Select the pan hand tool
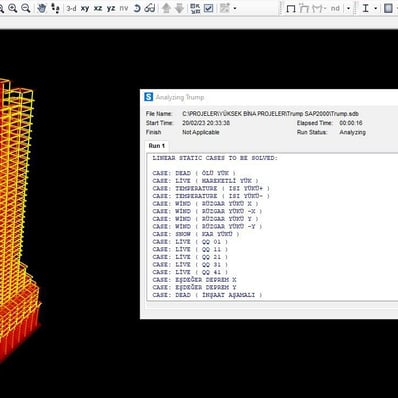The image size is (398, 398). [x=42, y=8]
